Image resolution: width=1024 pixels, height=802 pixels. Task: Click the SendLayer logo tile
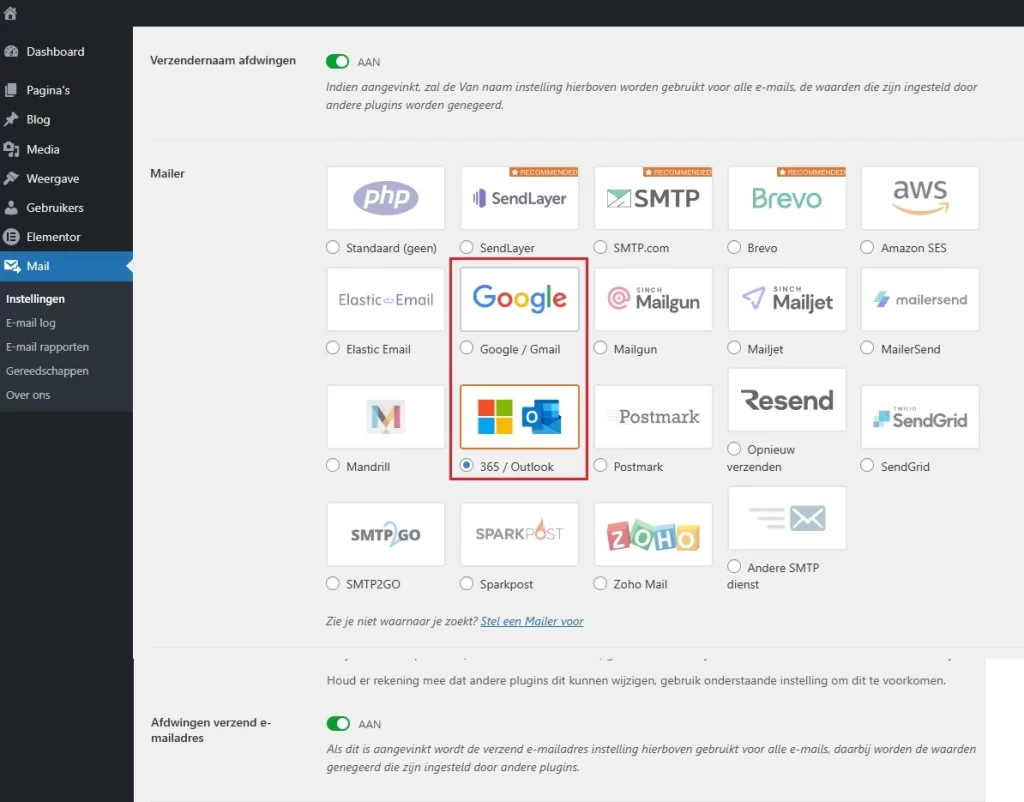pos(519,198)
